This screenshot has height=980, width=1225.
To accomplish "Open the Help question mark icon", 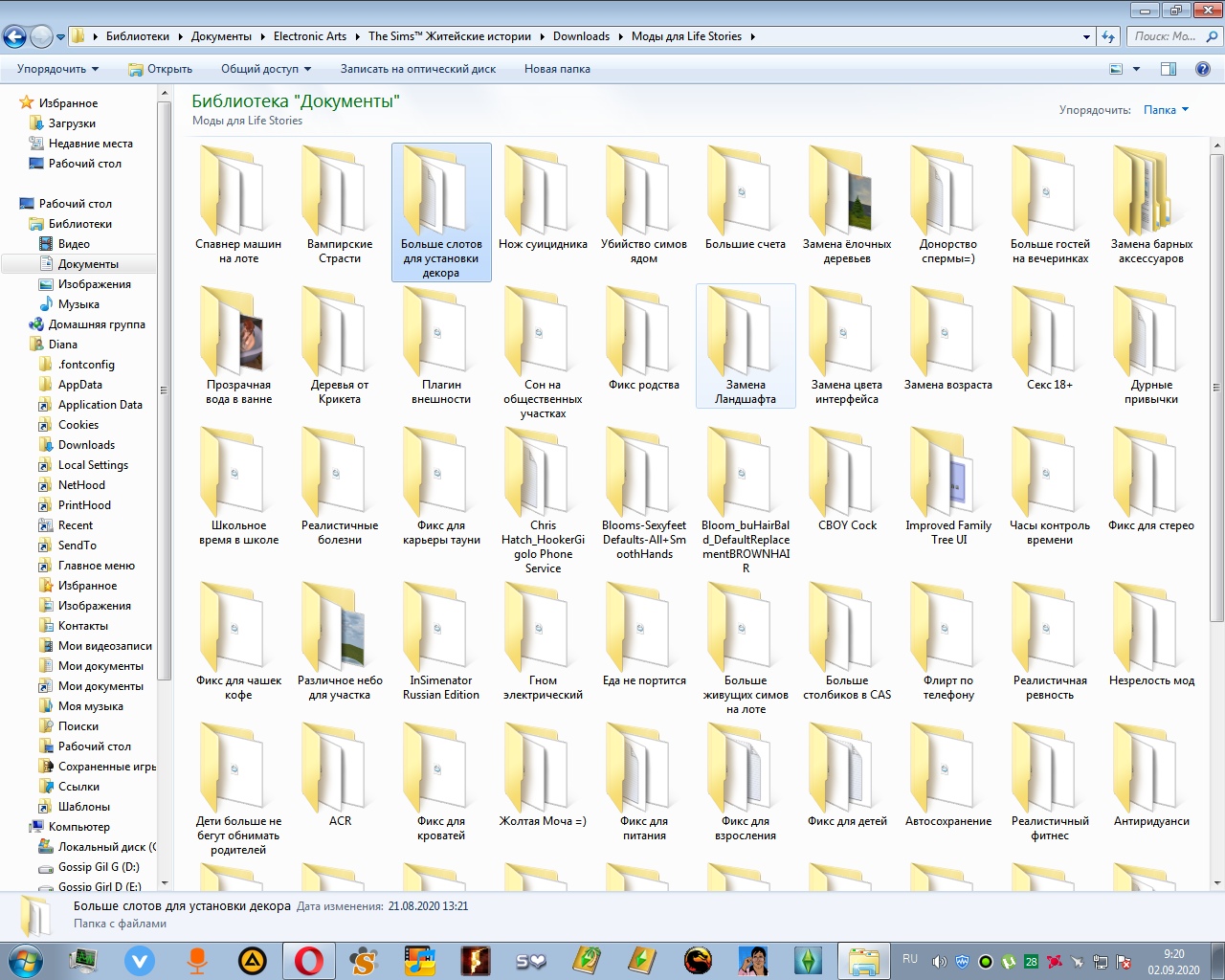I will (1203, 69).
